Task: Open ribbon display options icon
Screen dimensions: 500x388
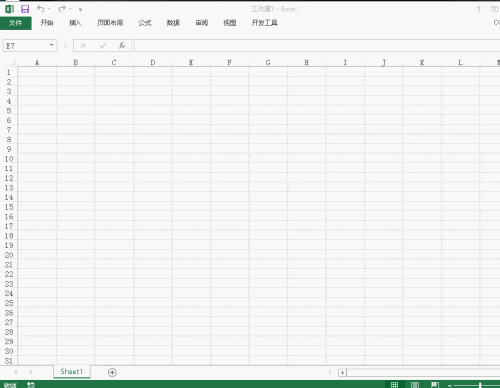Action: pyautogui.click(x=495, y=9)
